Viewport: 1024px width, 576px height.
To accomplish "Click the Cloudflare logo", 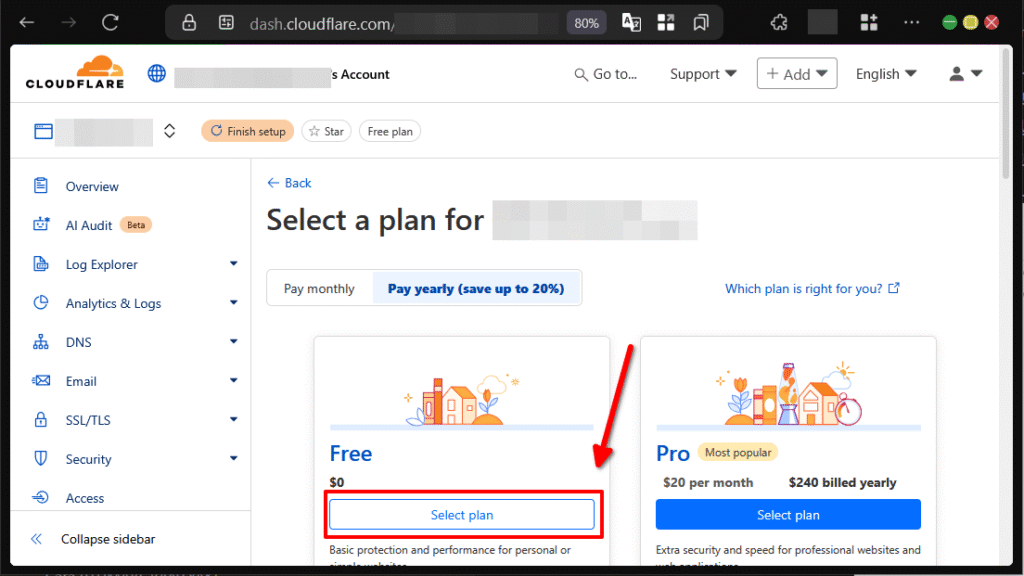I will coord(74,72).
